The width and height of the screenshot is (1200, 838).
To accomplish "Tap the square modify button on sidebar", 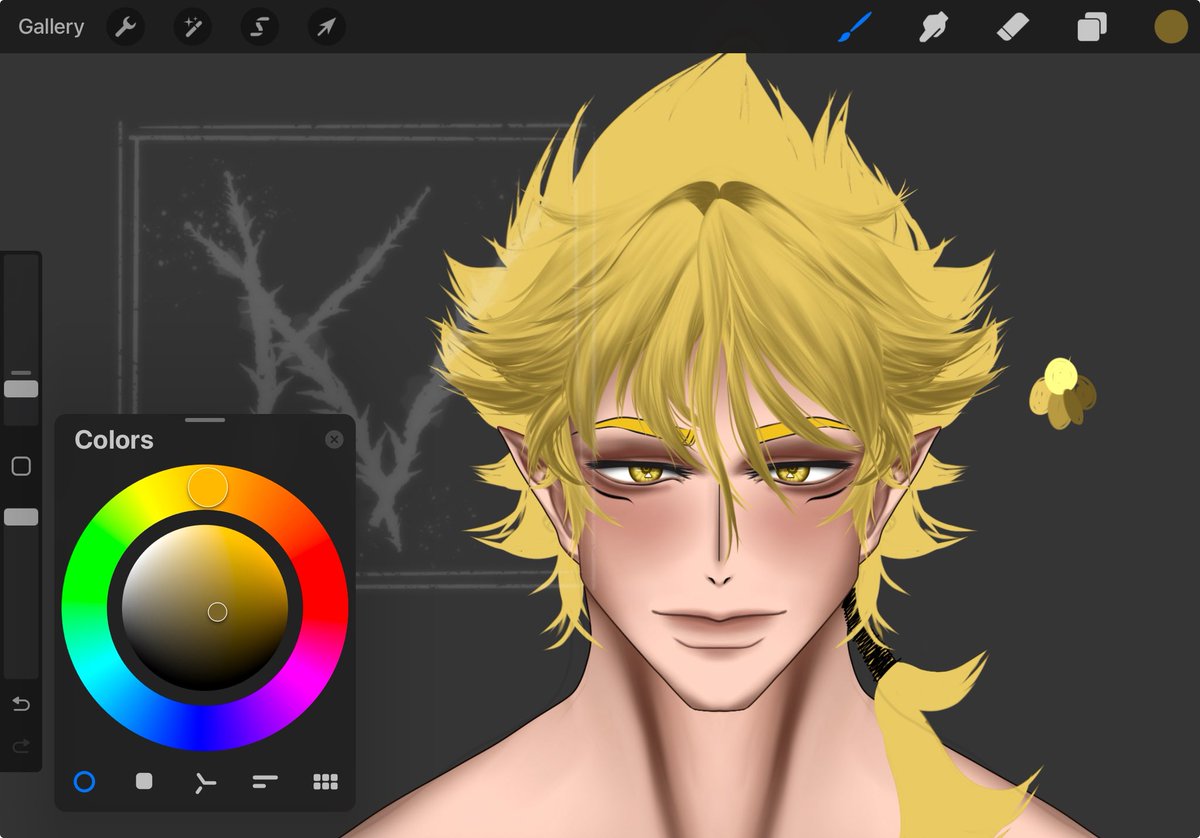I will point(21,466).
